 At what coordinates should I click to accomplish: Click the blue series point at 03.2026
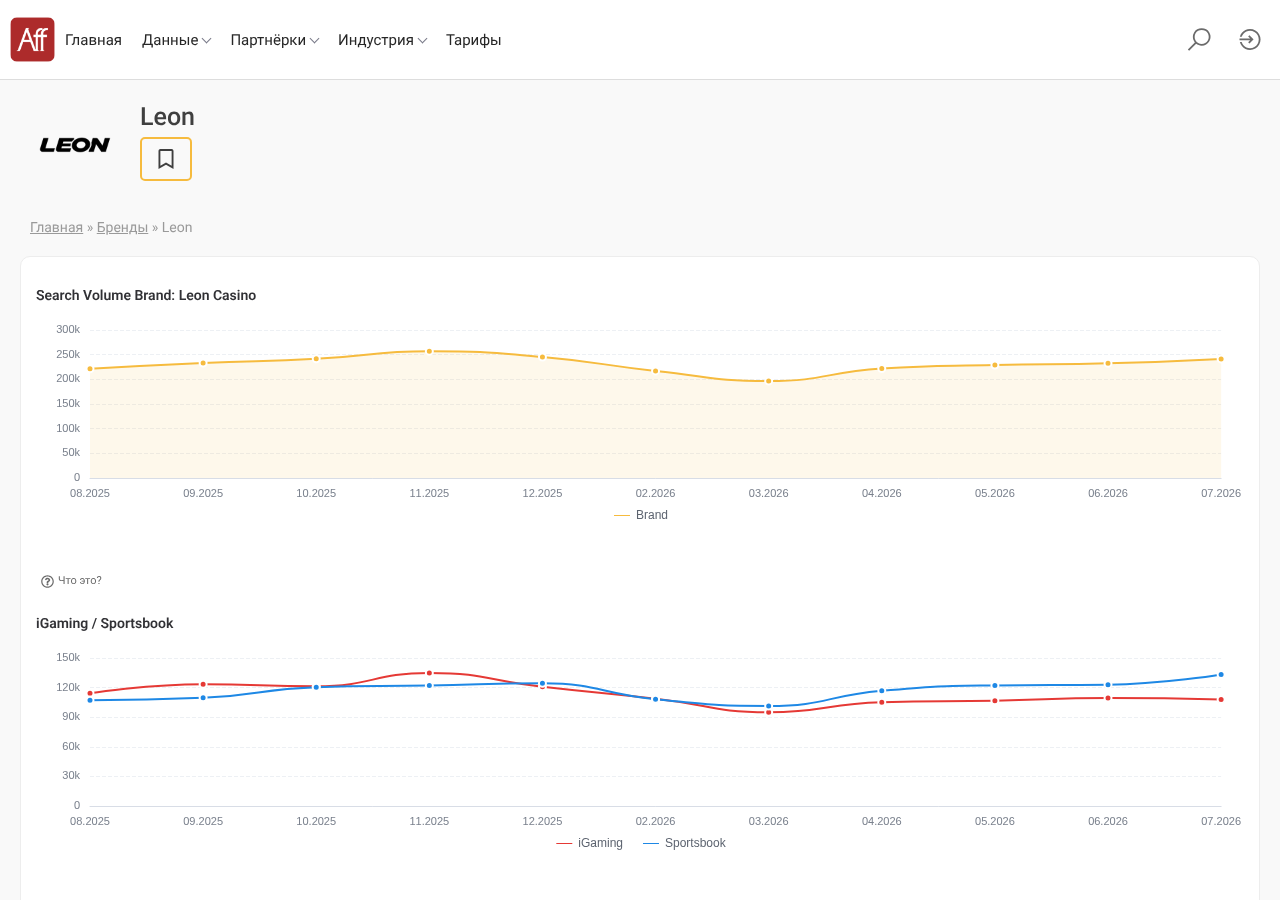click(769, 706)
